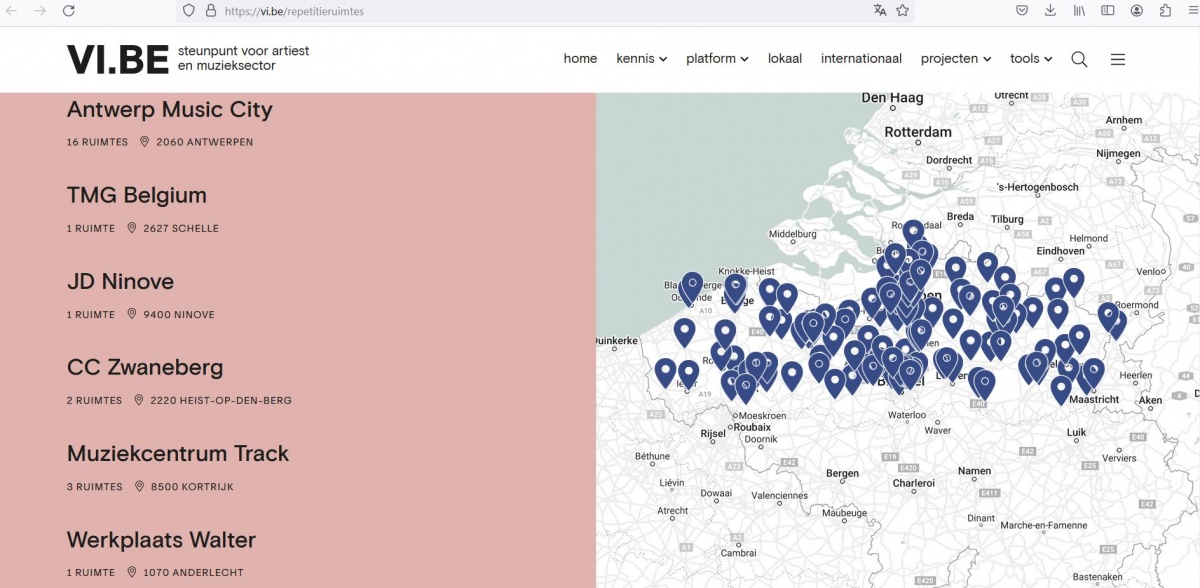Open the browser downloads icon
This screenshot has height=588, width=1200.
coord(1050,10)
